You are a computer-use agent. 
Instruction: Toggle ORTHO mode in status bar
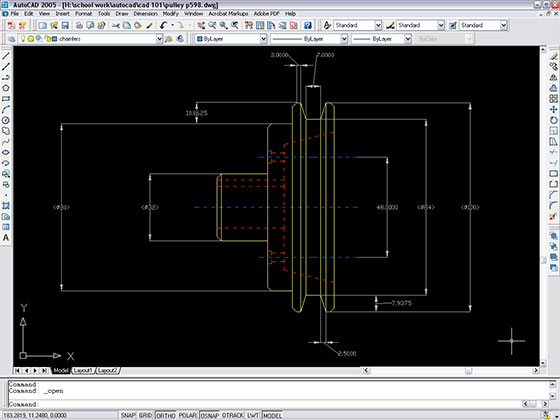pyautogui.click(x=166, y=415)
